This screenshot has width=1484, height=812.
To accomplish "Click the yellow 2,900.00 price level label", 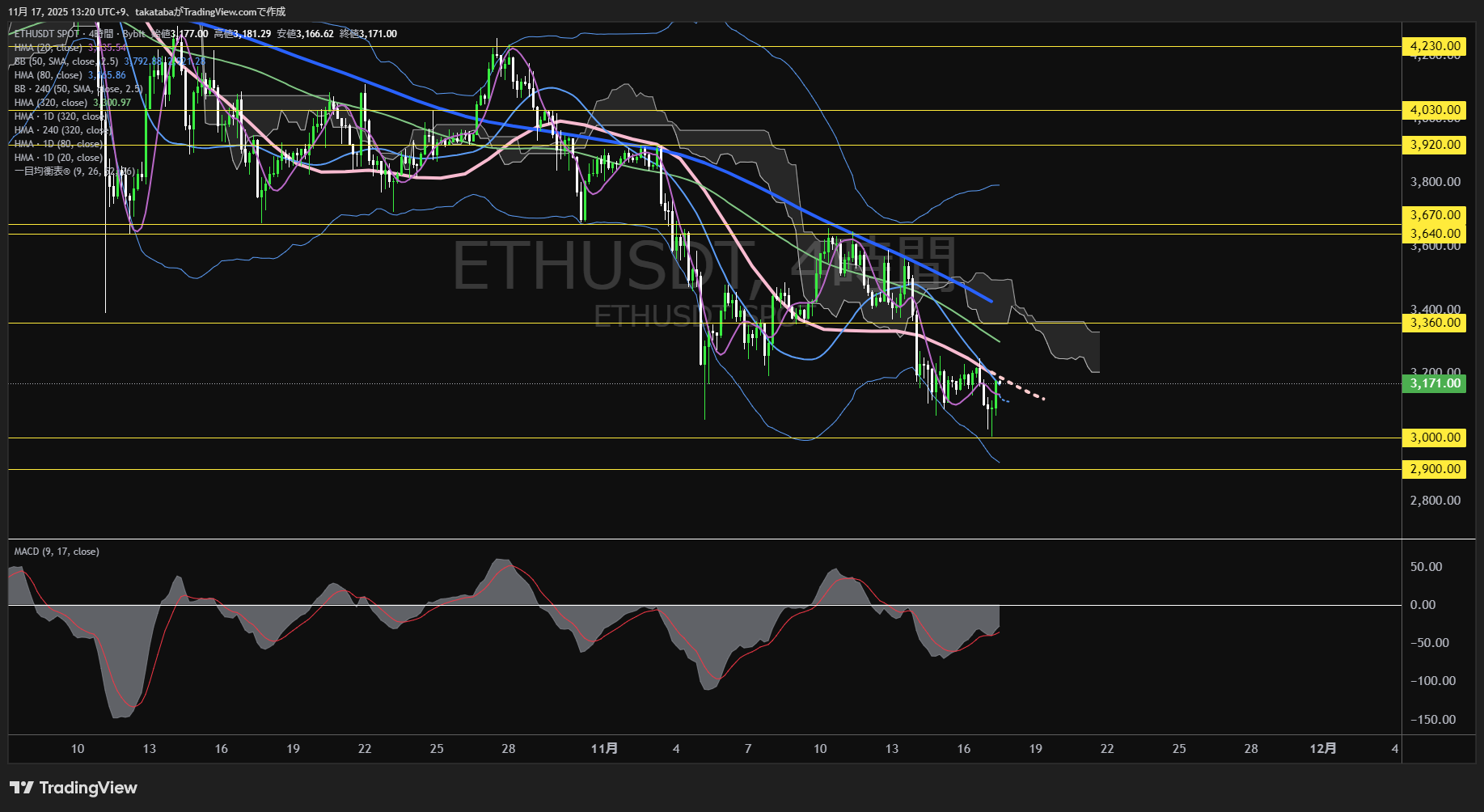I will [x=1434, y=469].
